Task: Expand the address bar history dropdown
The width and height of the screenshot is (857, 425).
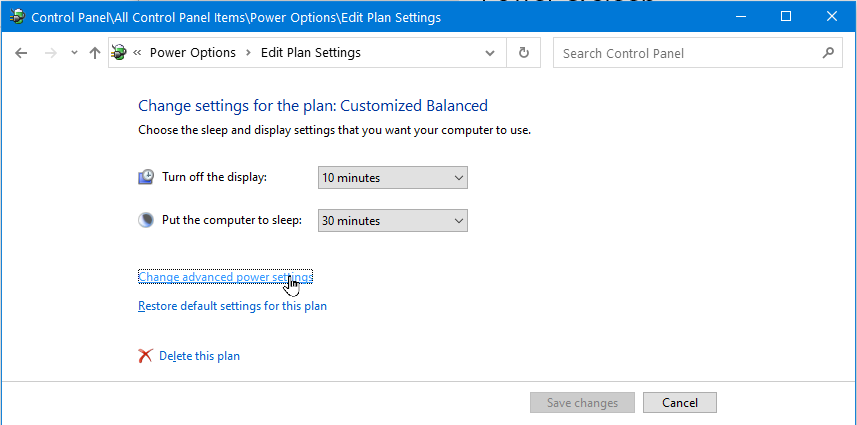Action: pos(489,53)
